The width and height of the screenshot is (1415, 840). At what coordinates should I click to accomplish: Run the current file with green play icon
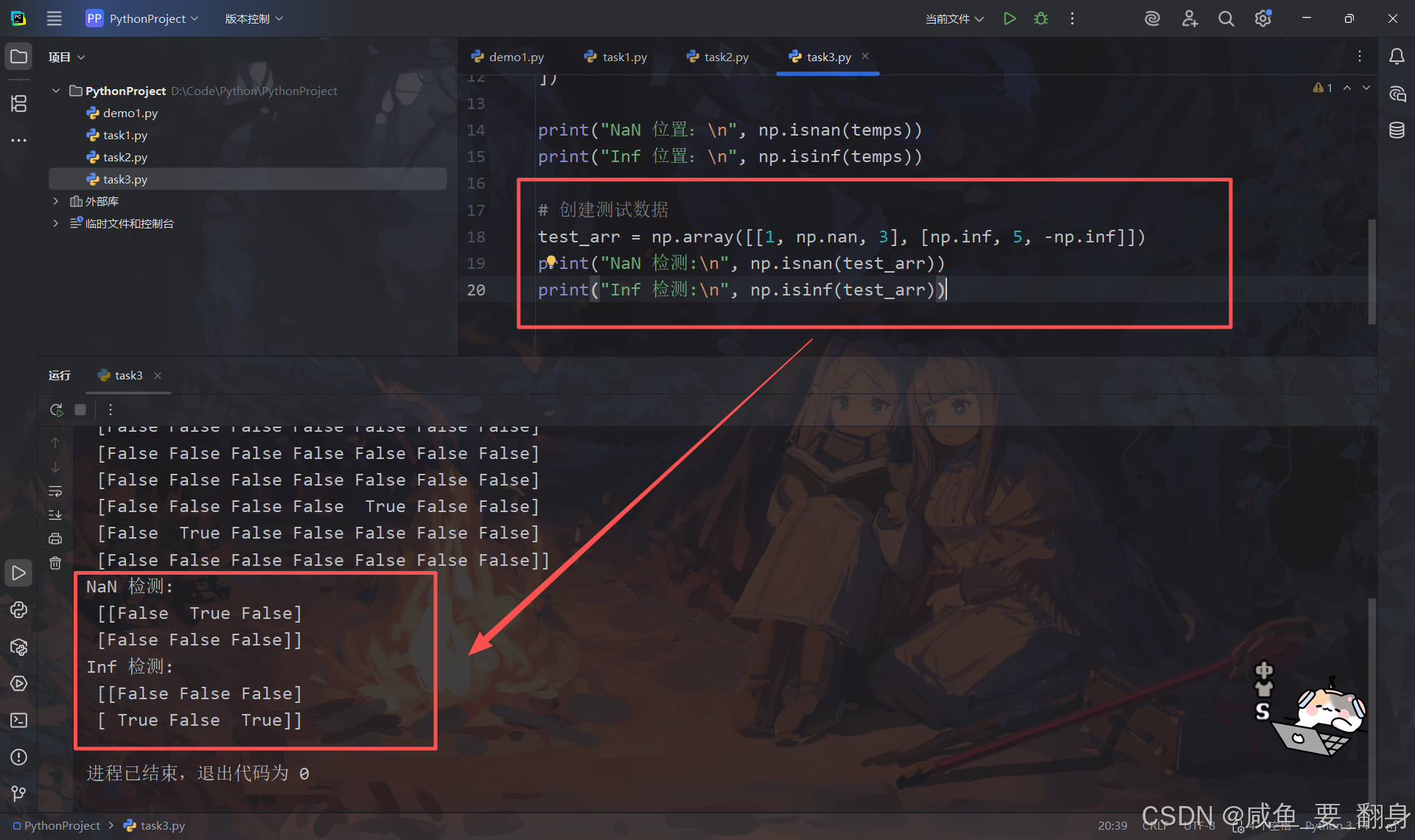[1010, 18]
